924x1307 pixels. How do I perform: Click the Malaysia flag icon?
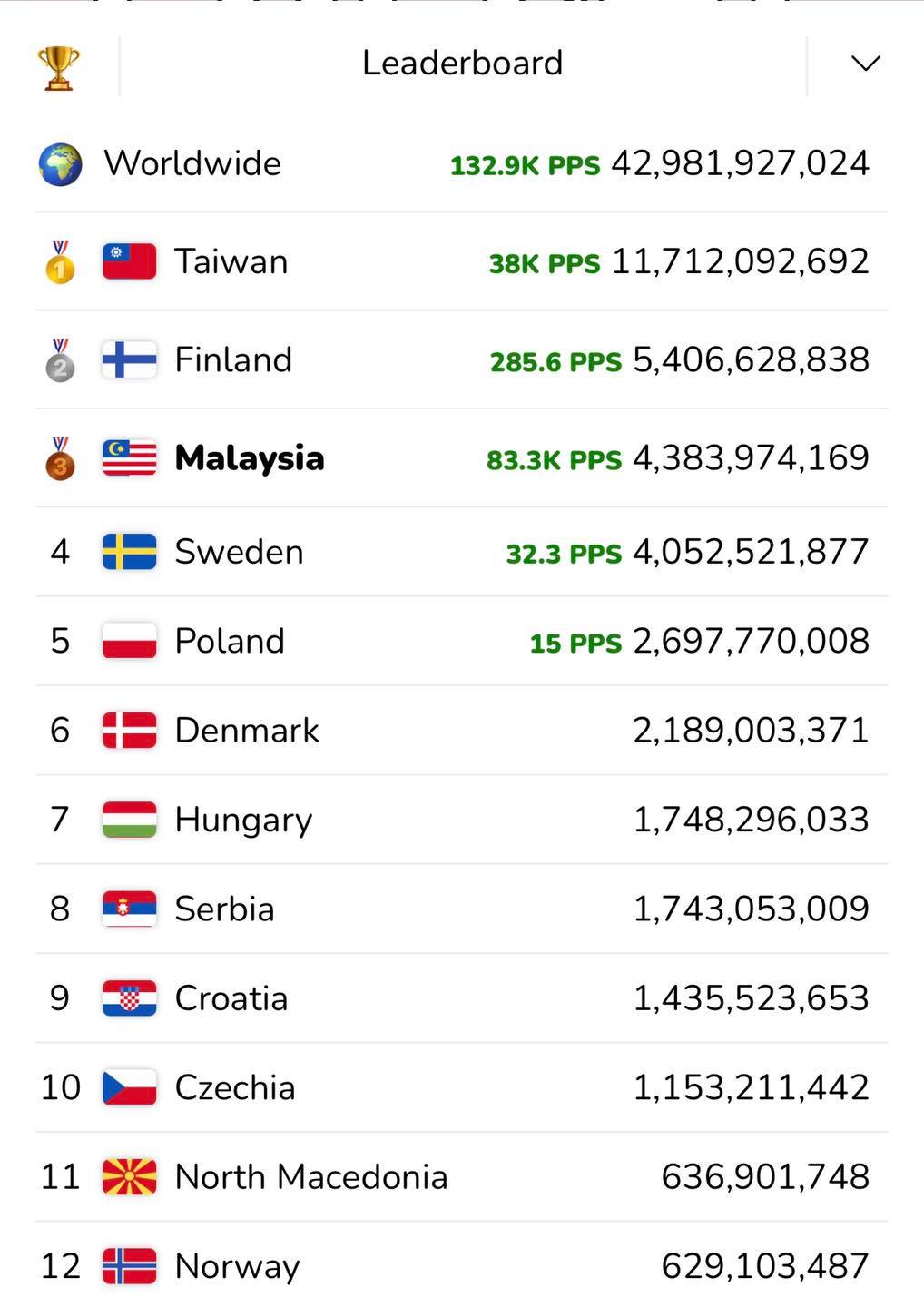tap(129, 457)
